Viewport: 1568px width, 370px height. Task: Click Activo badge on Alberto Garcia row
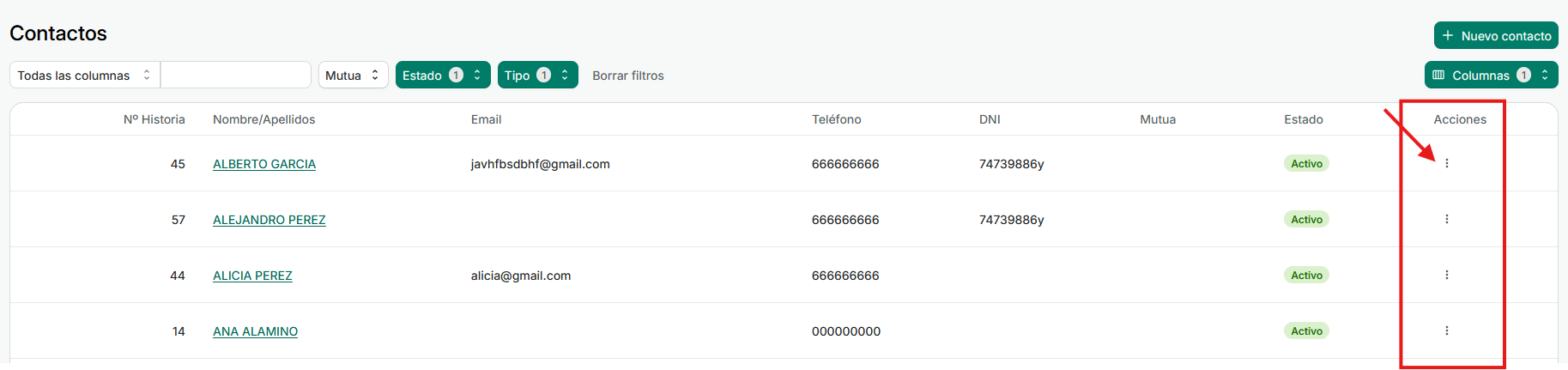pyautogui.click(x=1306, y=164)
